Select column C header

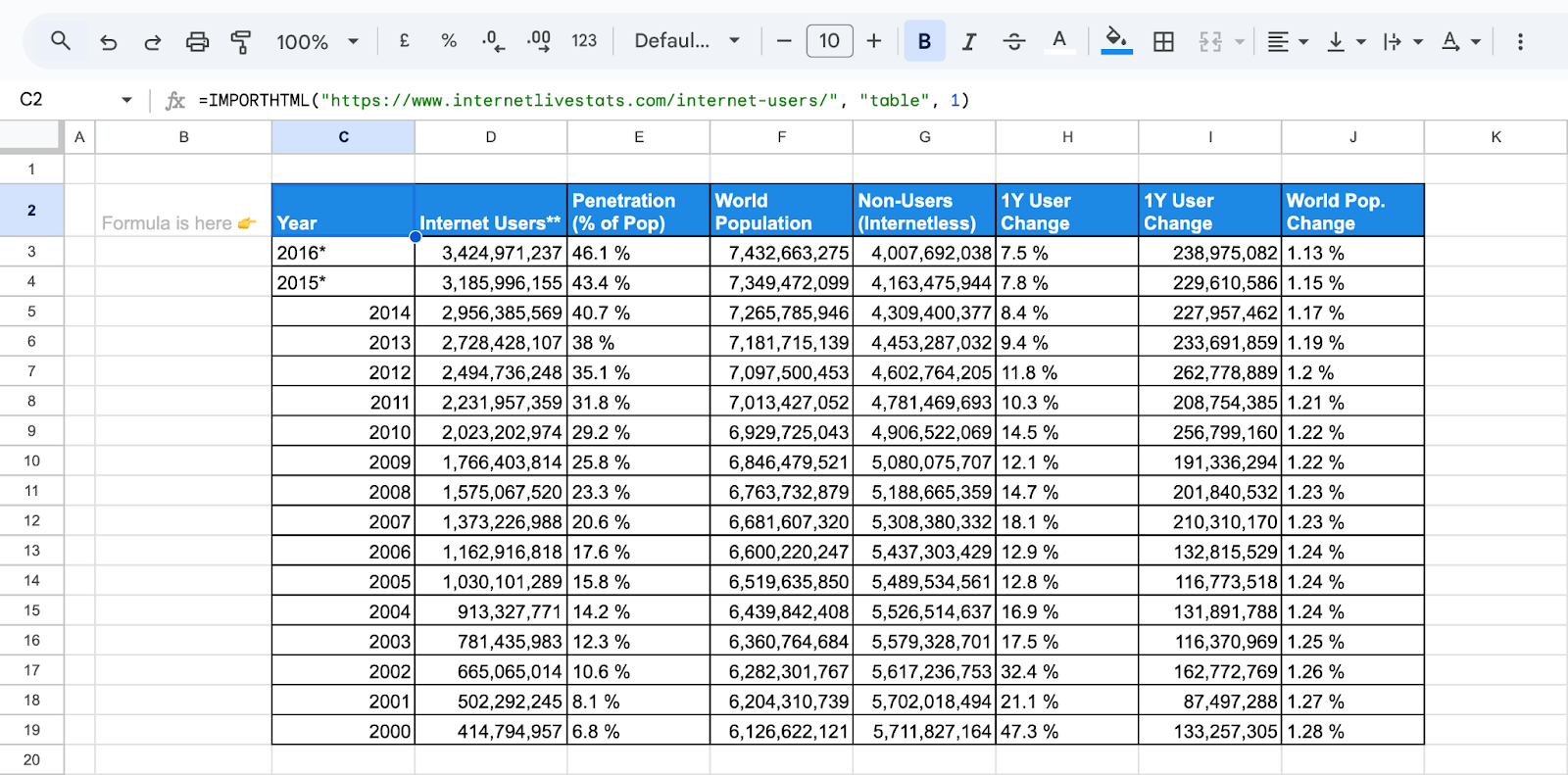click(343, 137)
